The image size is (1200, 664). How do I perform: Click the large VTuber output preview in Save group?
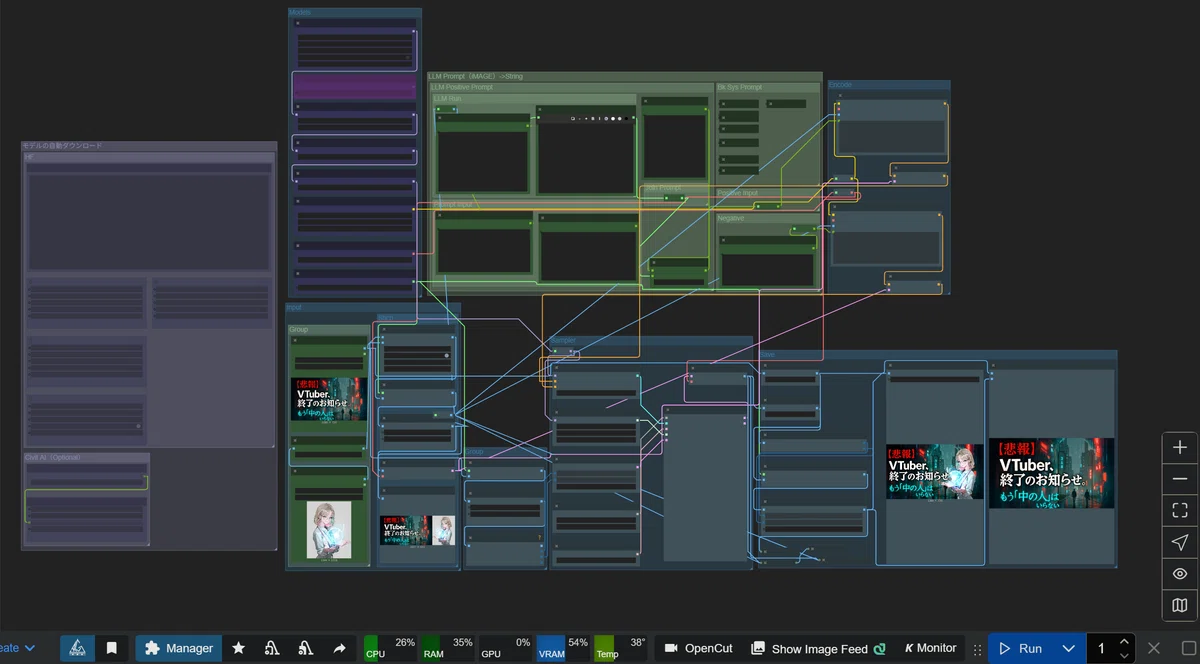[x=1051, y=473]
